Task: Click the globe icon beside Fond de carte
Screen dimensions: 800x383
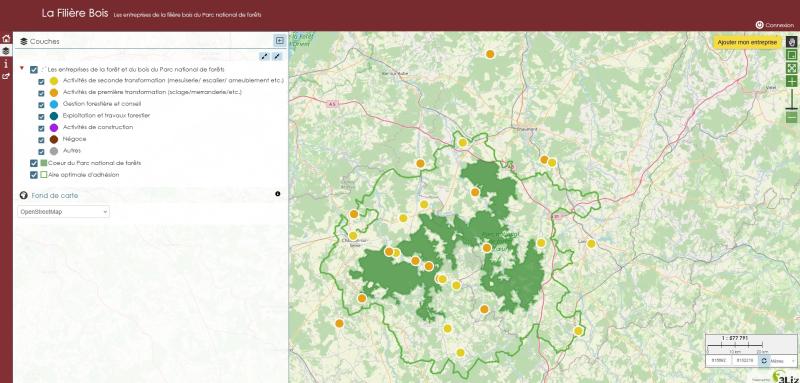Action: (23, 195)
